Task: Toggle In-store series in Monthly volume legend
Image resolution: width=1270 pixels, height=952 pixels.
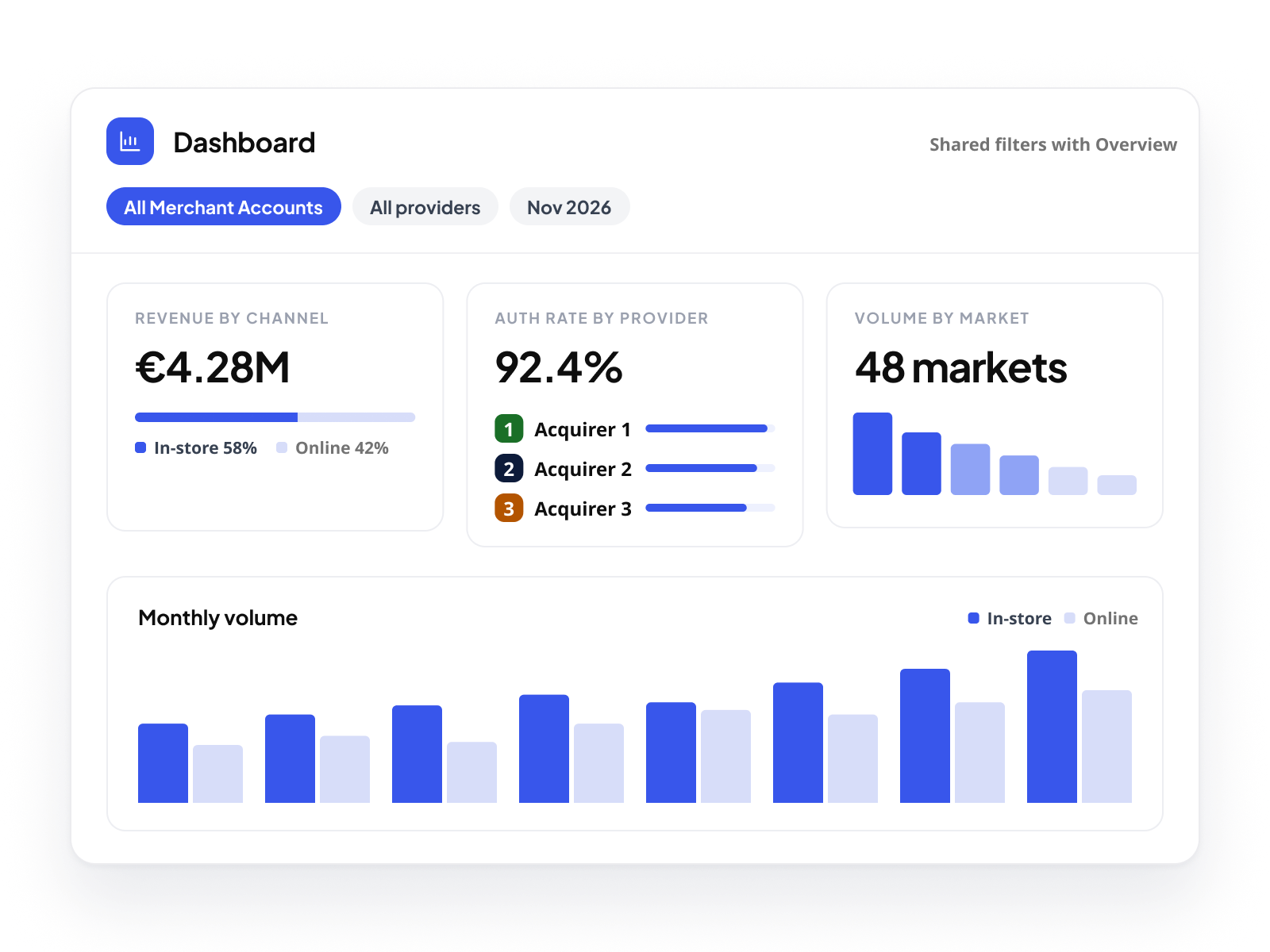Action: 1010,618
